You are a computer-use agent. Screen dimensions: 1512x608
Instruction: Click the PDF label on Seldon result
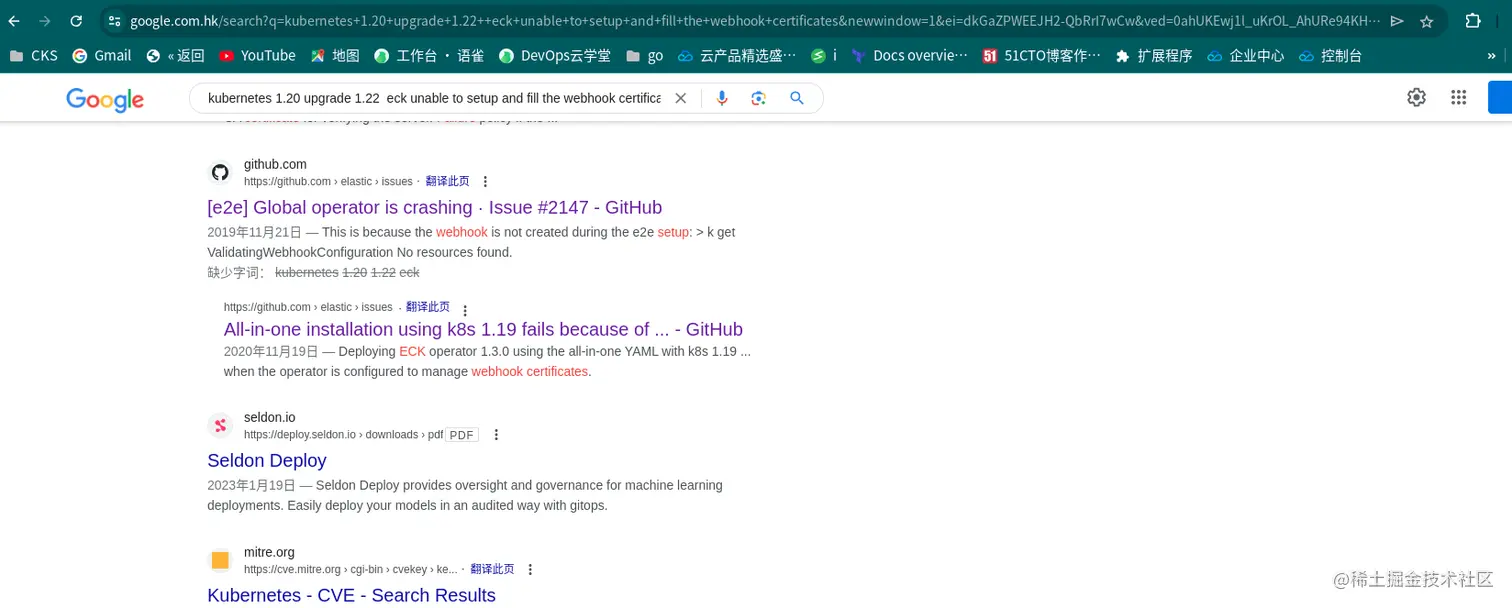tap(462, 435)
